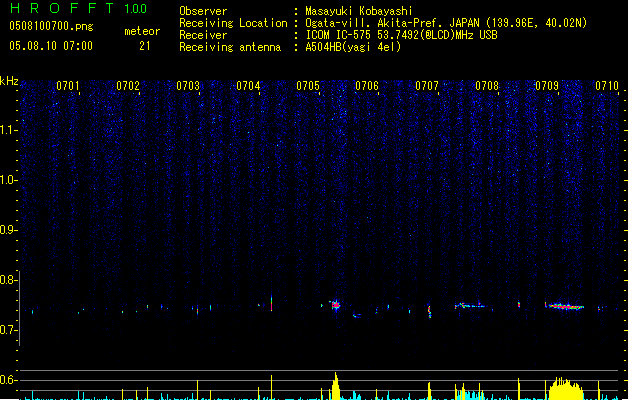Click the 0703 time marker
This screenshot has width=629, height=400.
click(x=188, y=86)
